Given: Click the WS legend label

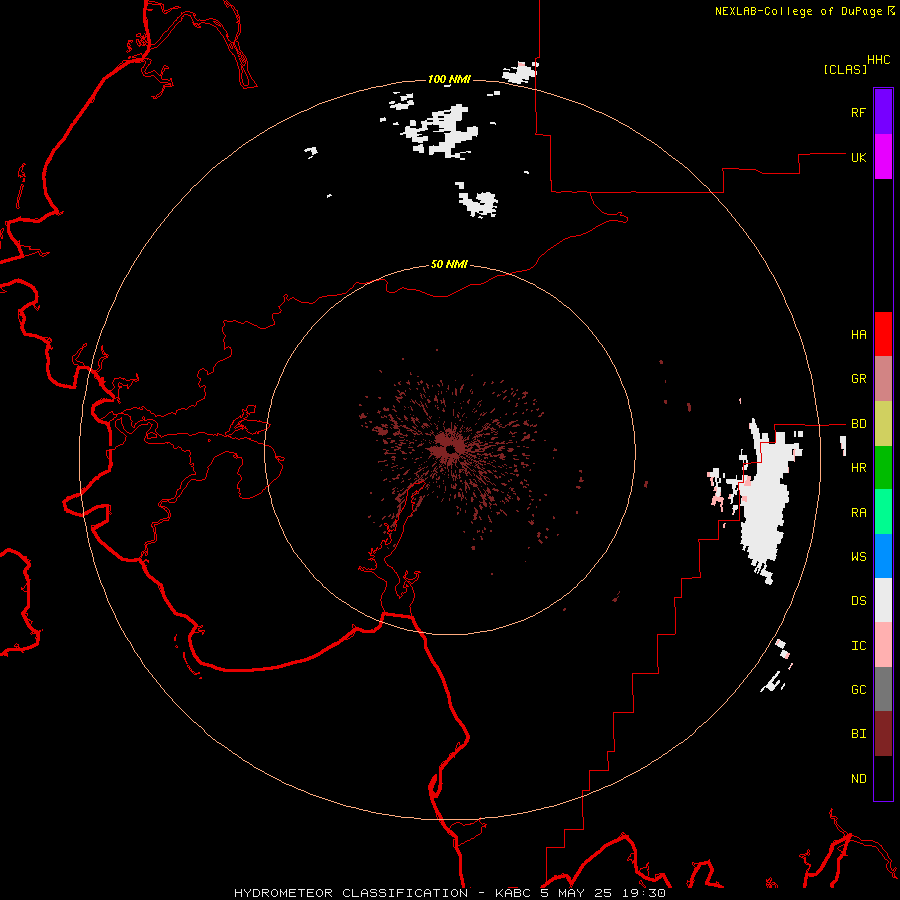Looking at the screenshot, I should (x=858, y=557).
